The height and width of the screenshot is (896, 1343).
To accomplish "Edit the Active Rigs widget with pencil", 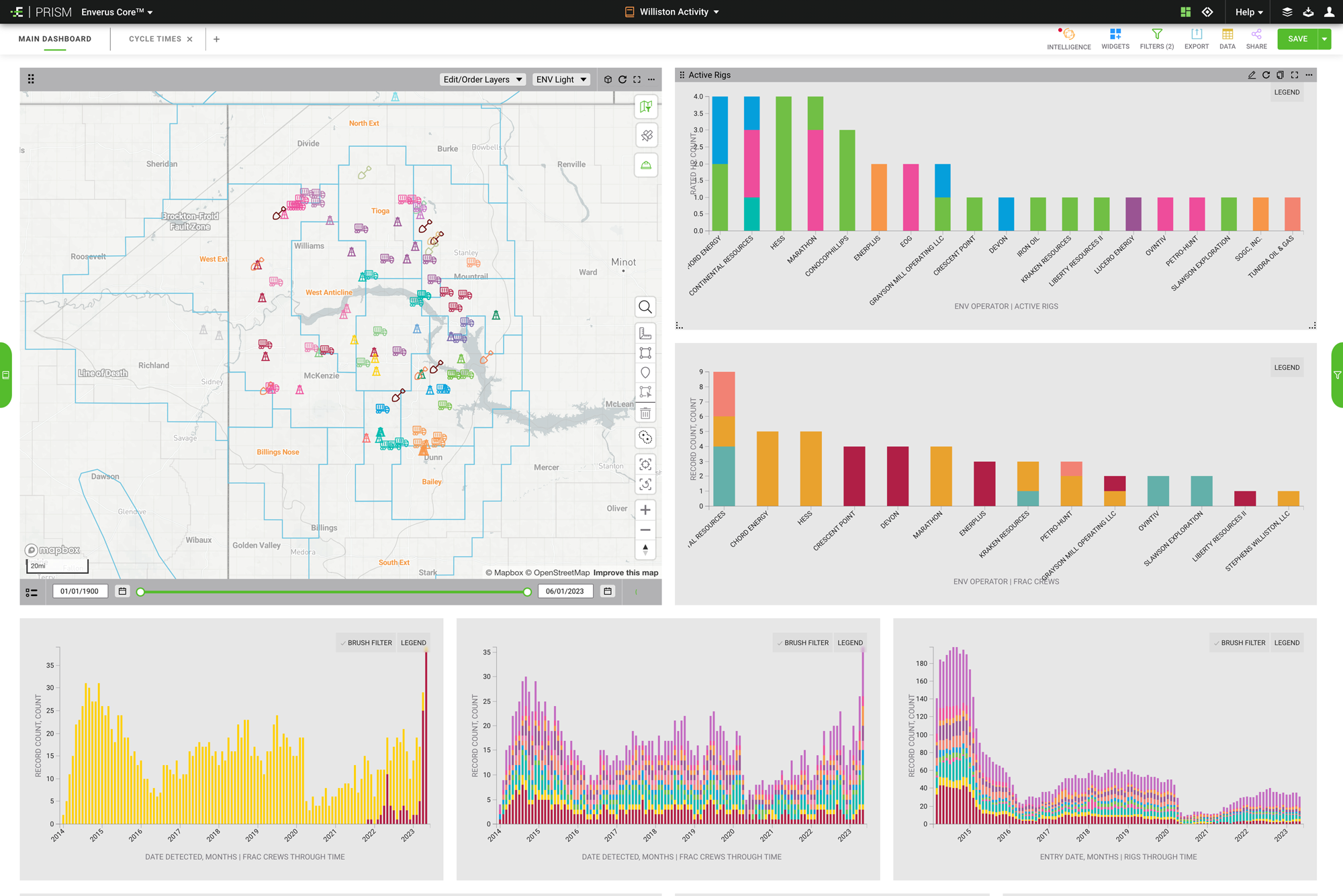I will tap(1252, 75).
